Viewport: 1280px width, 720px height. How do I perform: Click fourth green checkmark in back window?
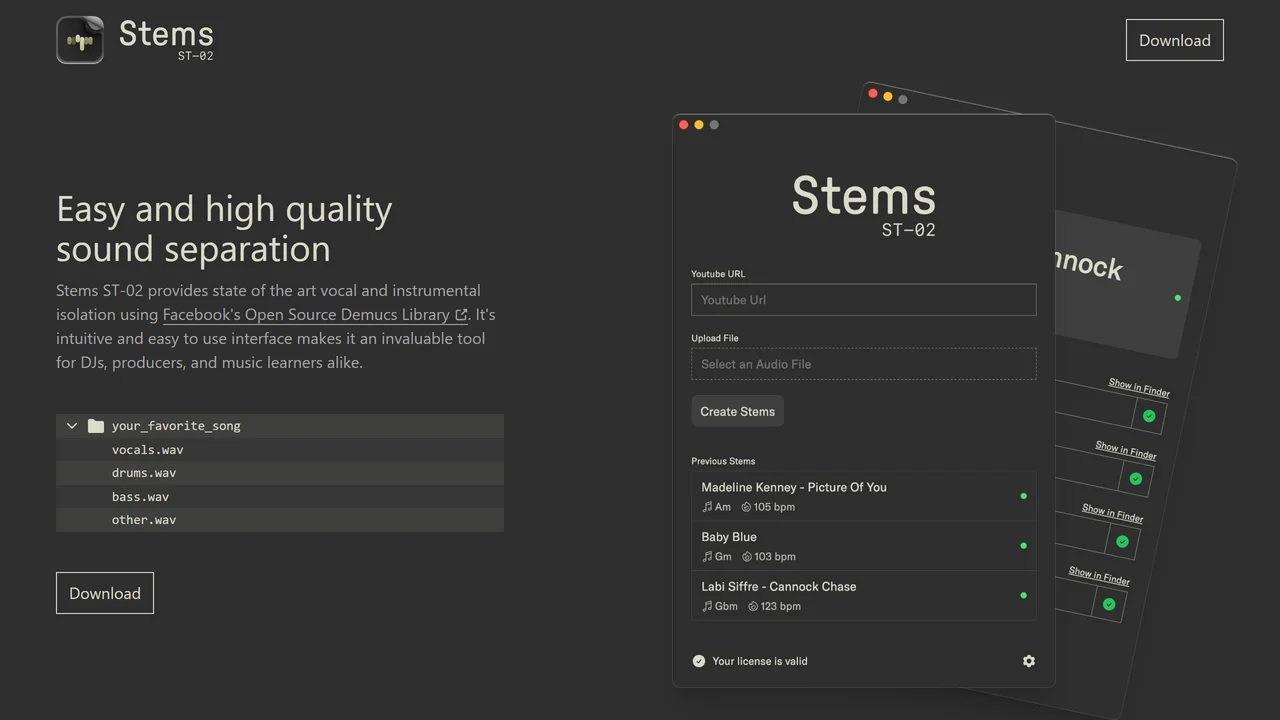click(x=1109, y=604)
